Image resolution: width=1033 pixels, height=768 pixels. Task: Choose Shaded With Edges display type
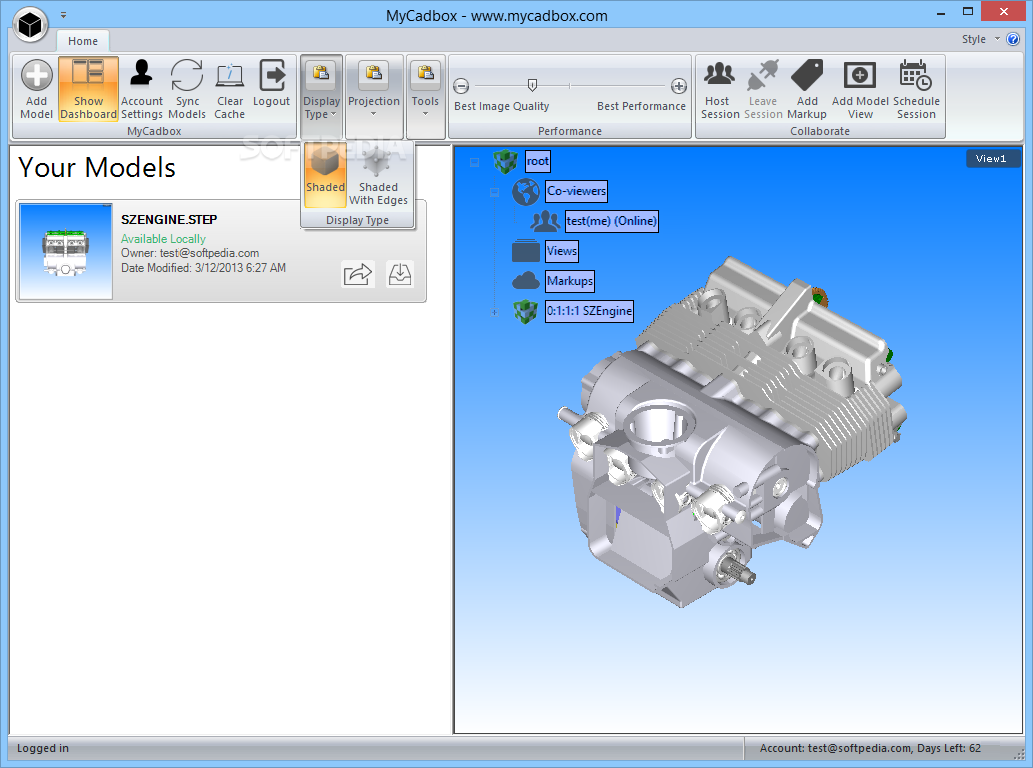pyautogui.click(x=378, y=174)
